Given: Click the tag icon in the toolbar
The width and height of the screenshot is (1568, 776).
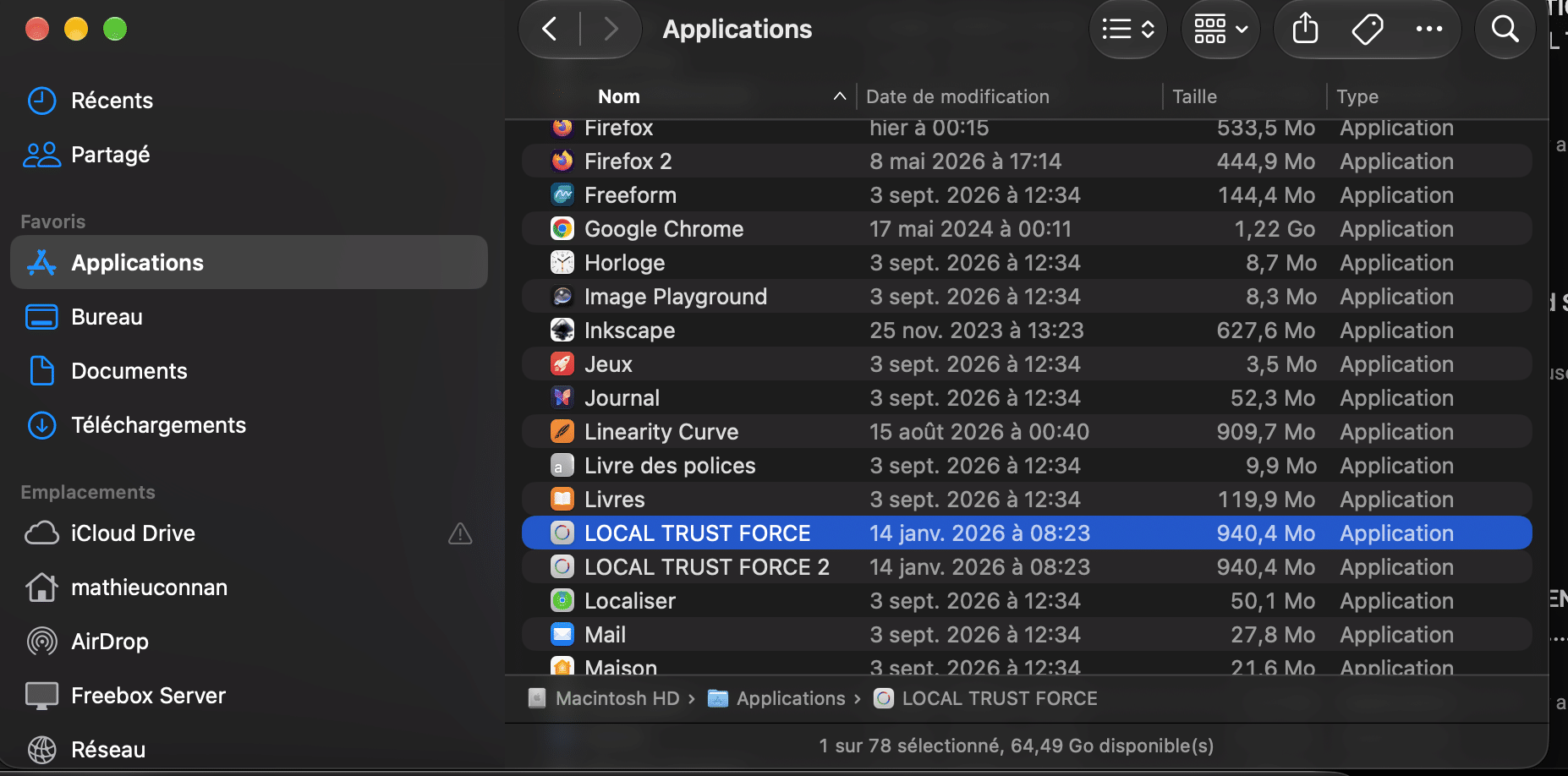Looking at the screenshot, I should (1368, 30).
